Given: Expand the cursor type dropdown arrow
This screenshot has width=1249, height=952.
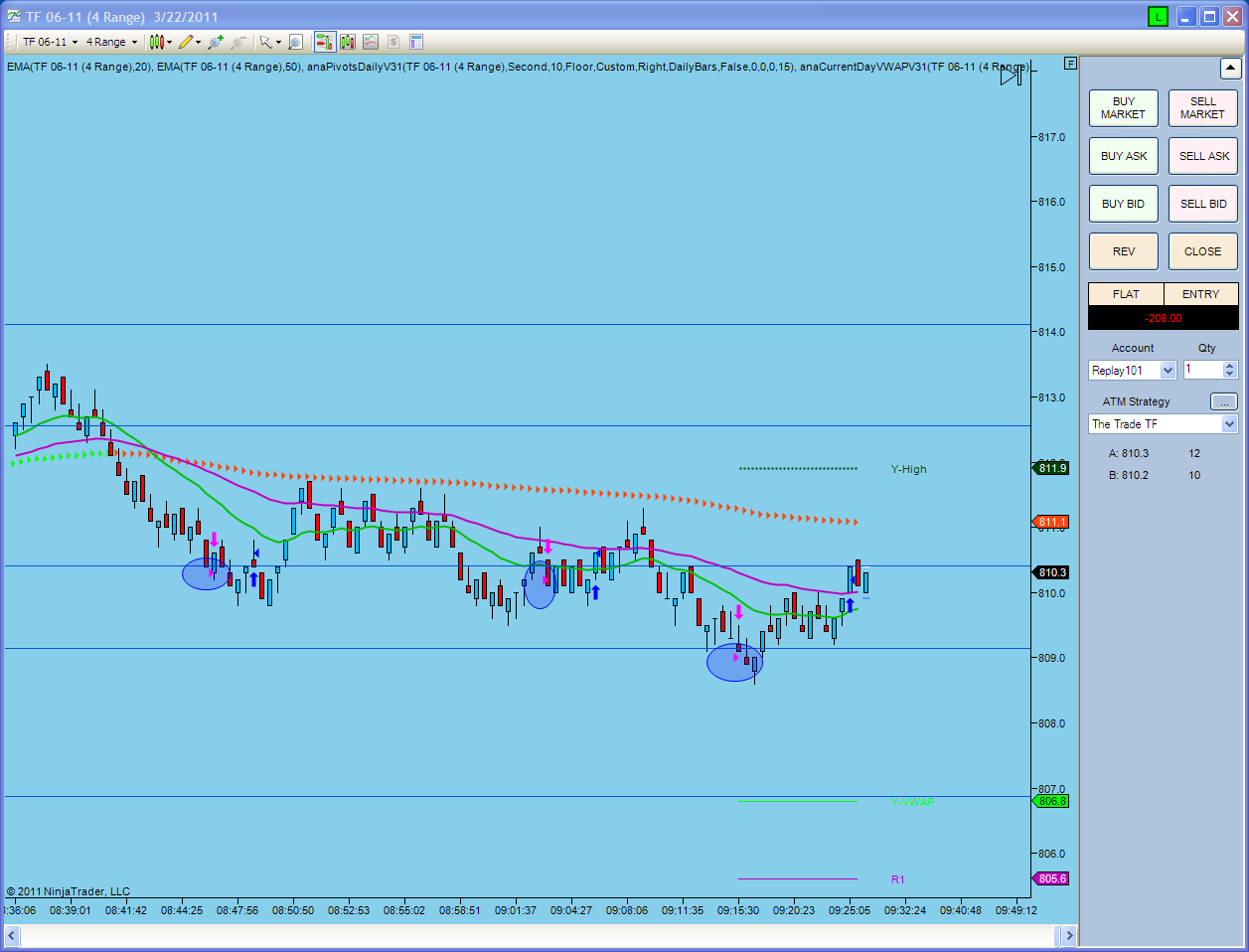Looking at the screenshot, I should [x=278, y=42].
